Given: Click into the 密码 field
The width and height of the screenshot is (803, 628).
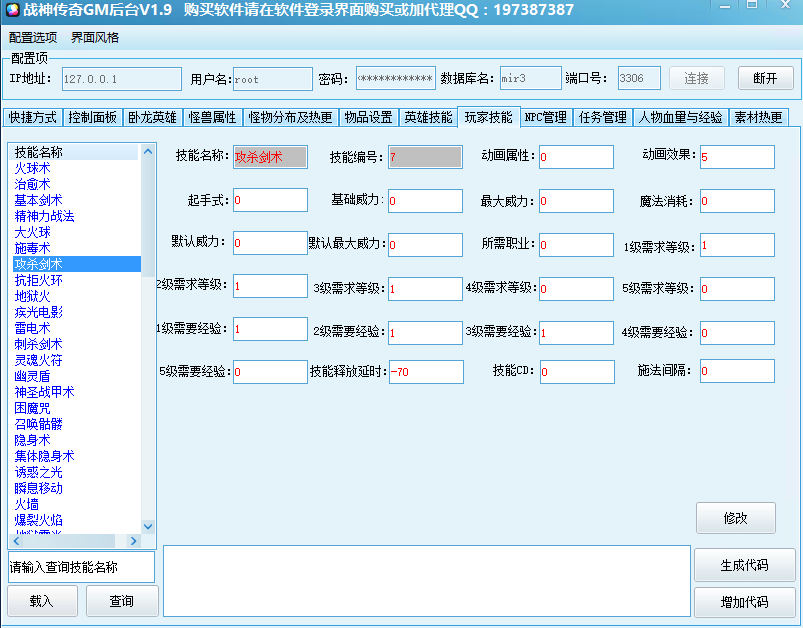Looking at the screenshot, I should [x=396, y=78].
